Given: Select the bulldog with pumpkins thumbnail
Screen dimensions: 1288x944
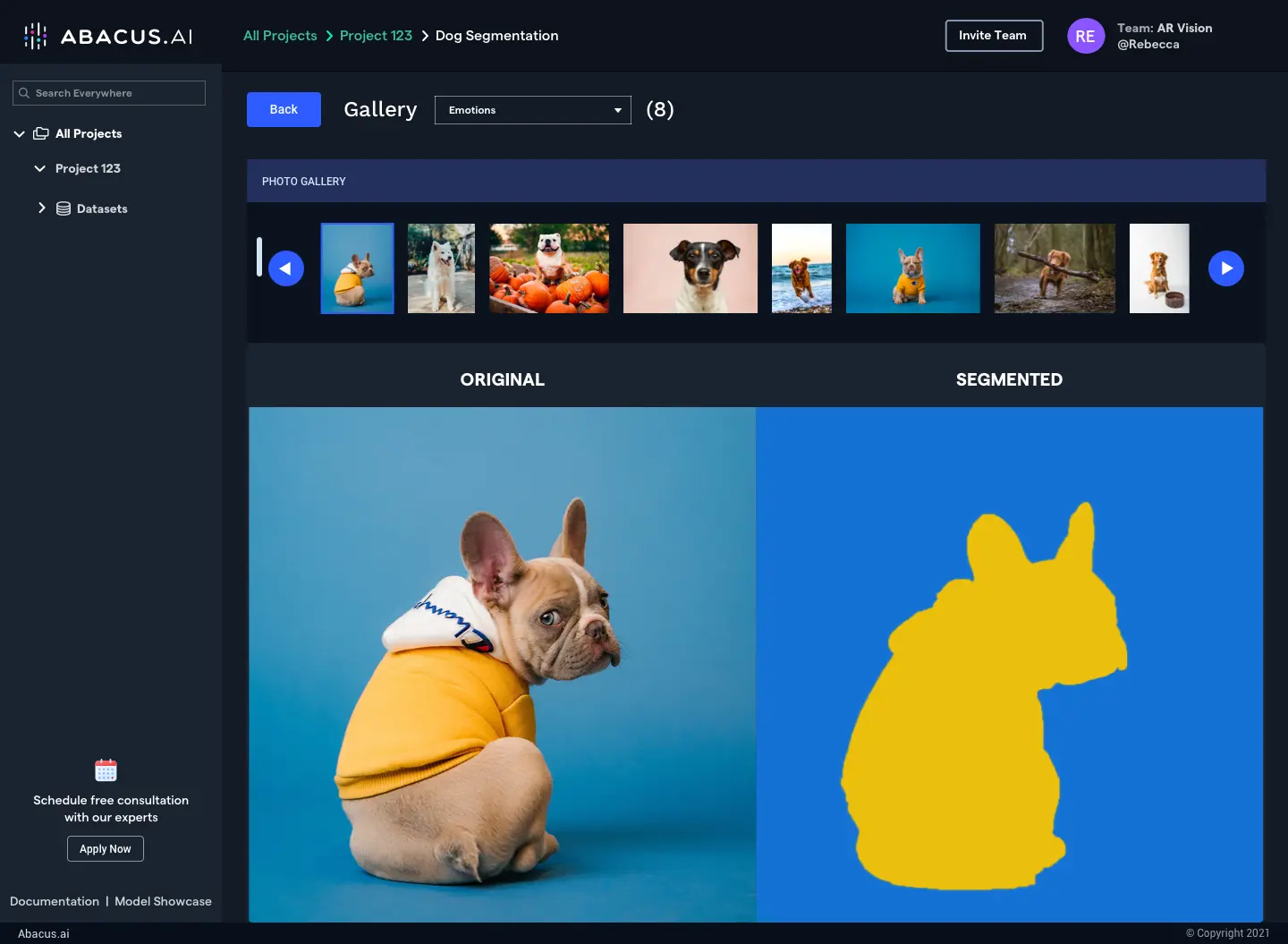Looking at the screenshot, I should (x=549, y=268).
